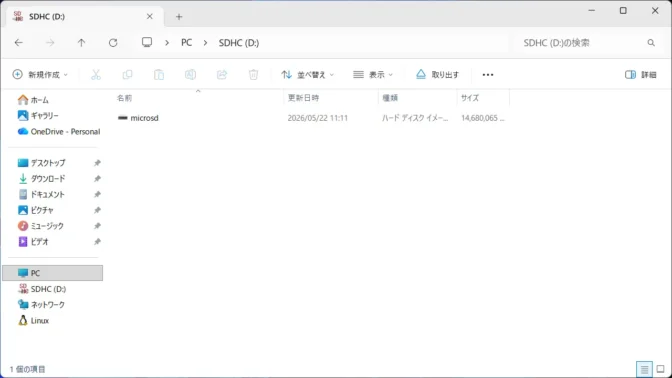
Task: Open the 新規作成 dropdown
Action: tap(40, 75)
